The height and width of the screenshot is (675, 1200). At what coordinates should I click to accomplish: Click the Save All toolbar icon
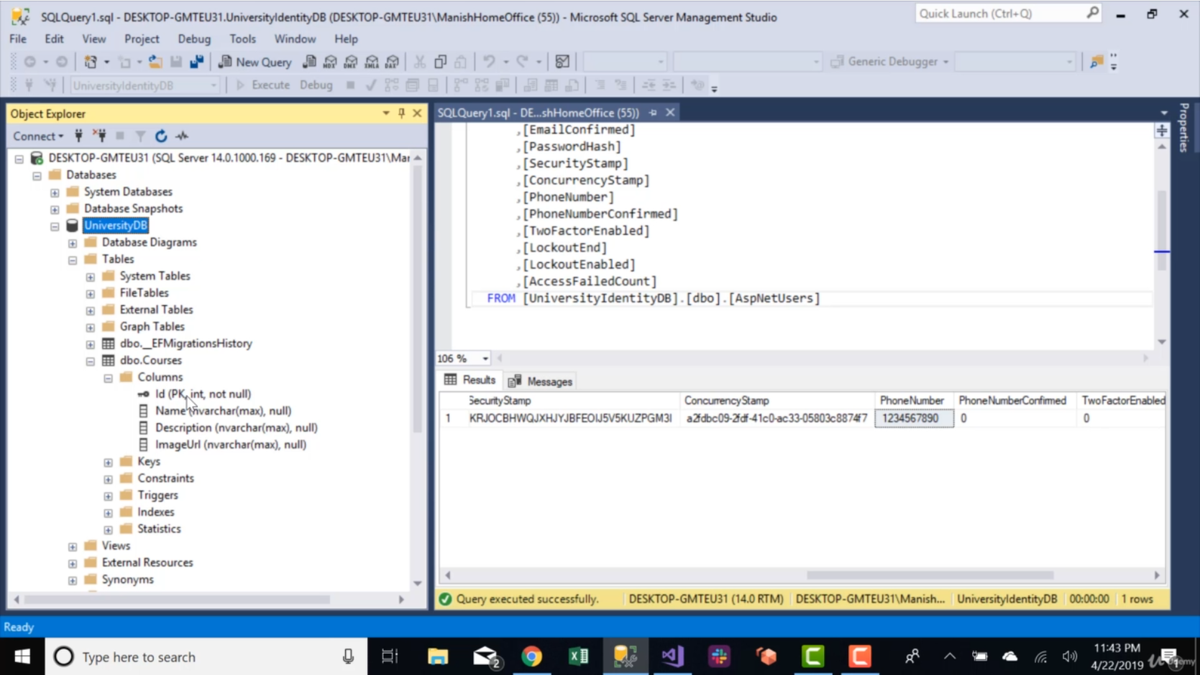click(197, 62)
